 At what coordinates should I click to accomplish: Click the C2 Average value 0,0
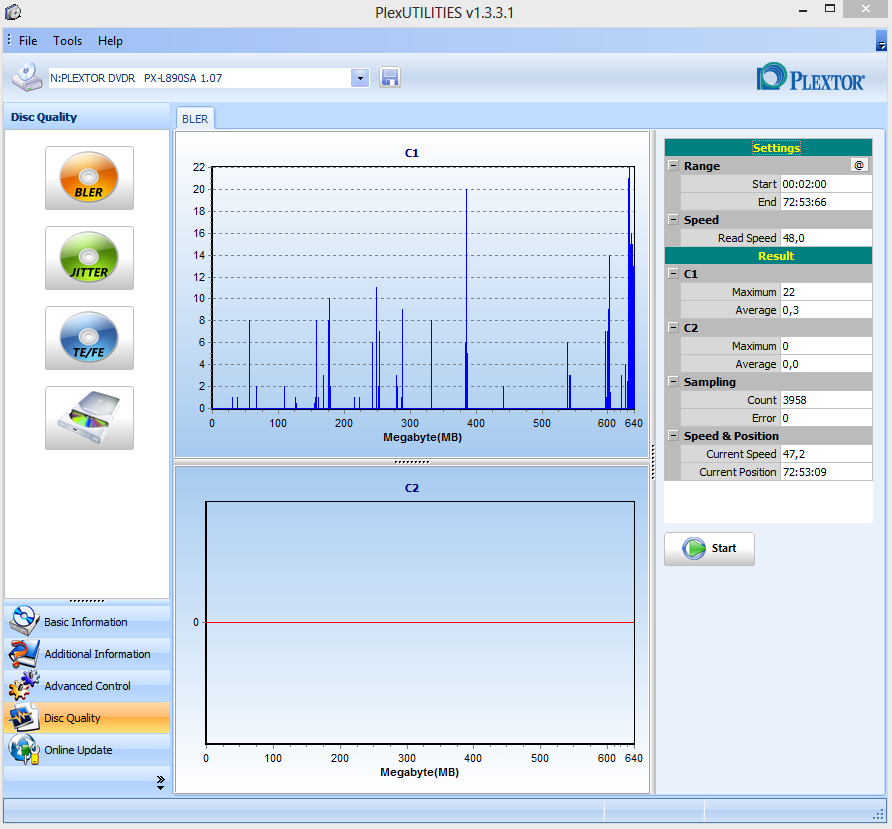click(826, 364)
